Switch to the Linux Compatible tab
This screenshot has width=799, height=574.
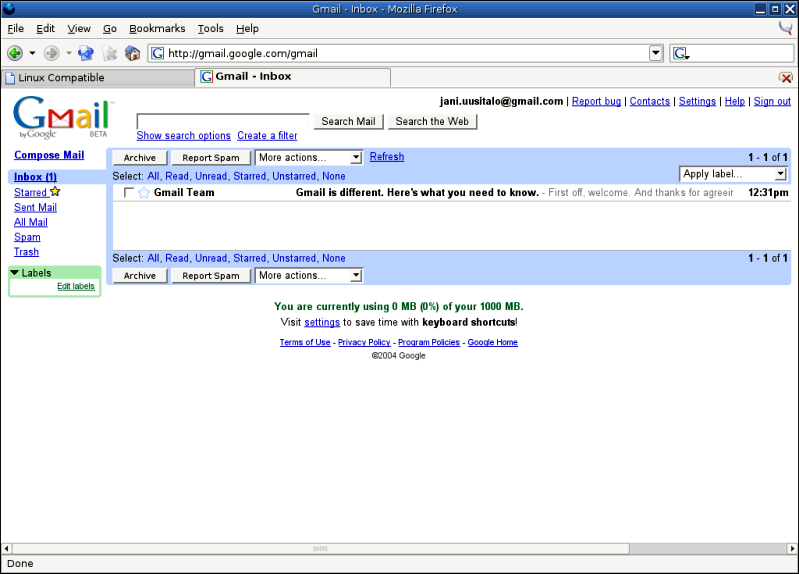point(97,77)
